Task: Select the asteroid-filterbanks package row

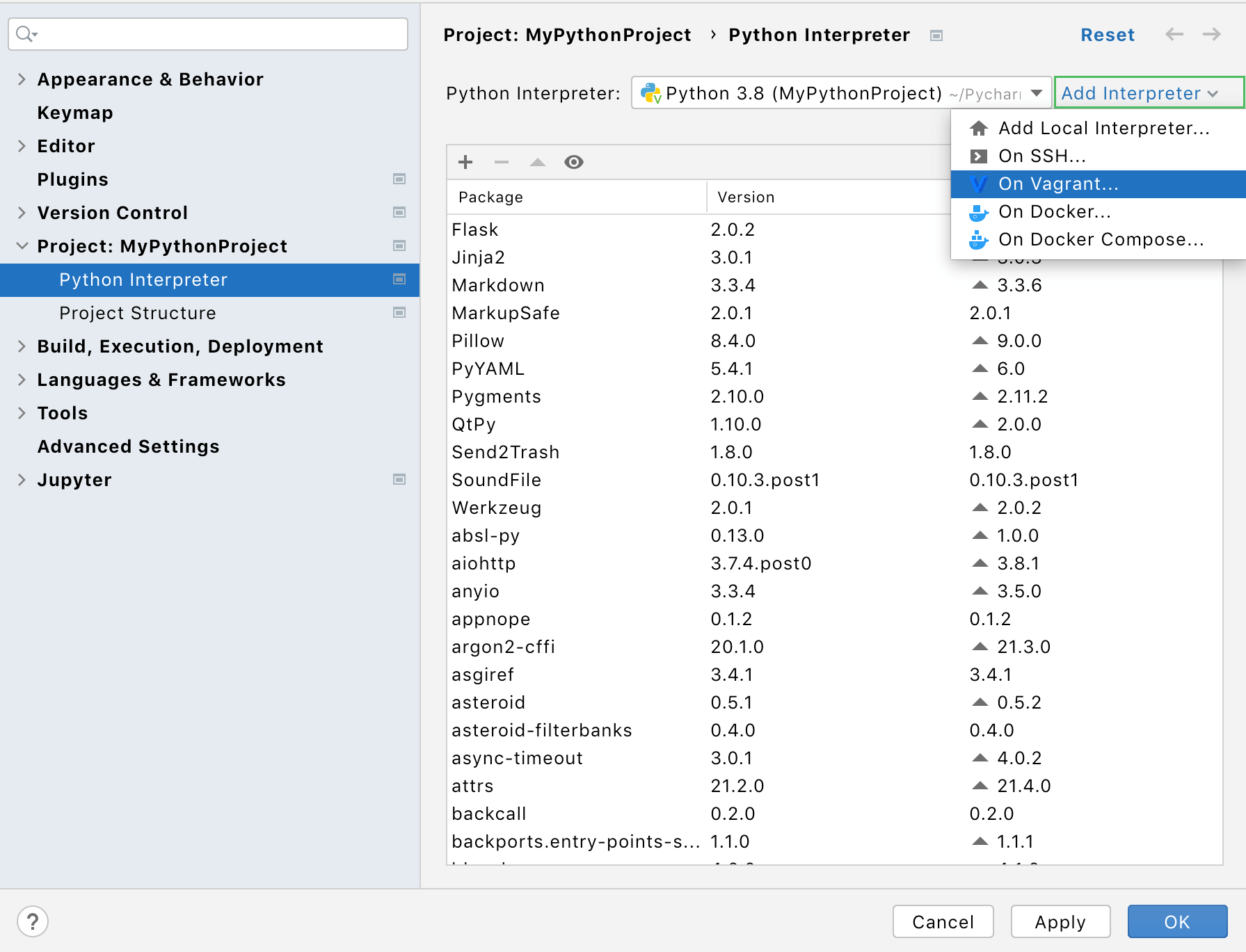Action: click(834, 730)
